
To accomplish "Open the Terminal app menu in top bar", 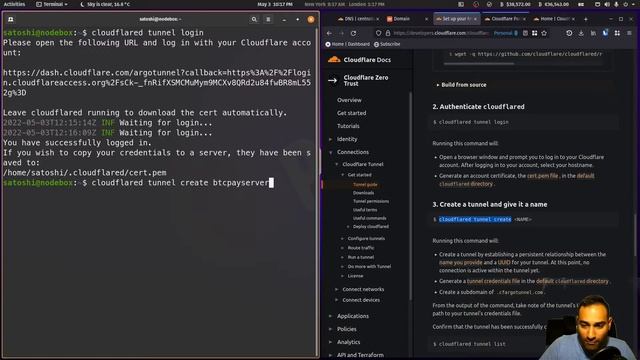I will [52, 4].
